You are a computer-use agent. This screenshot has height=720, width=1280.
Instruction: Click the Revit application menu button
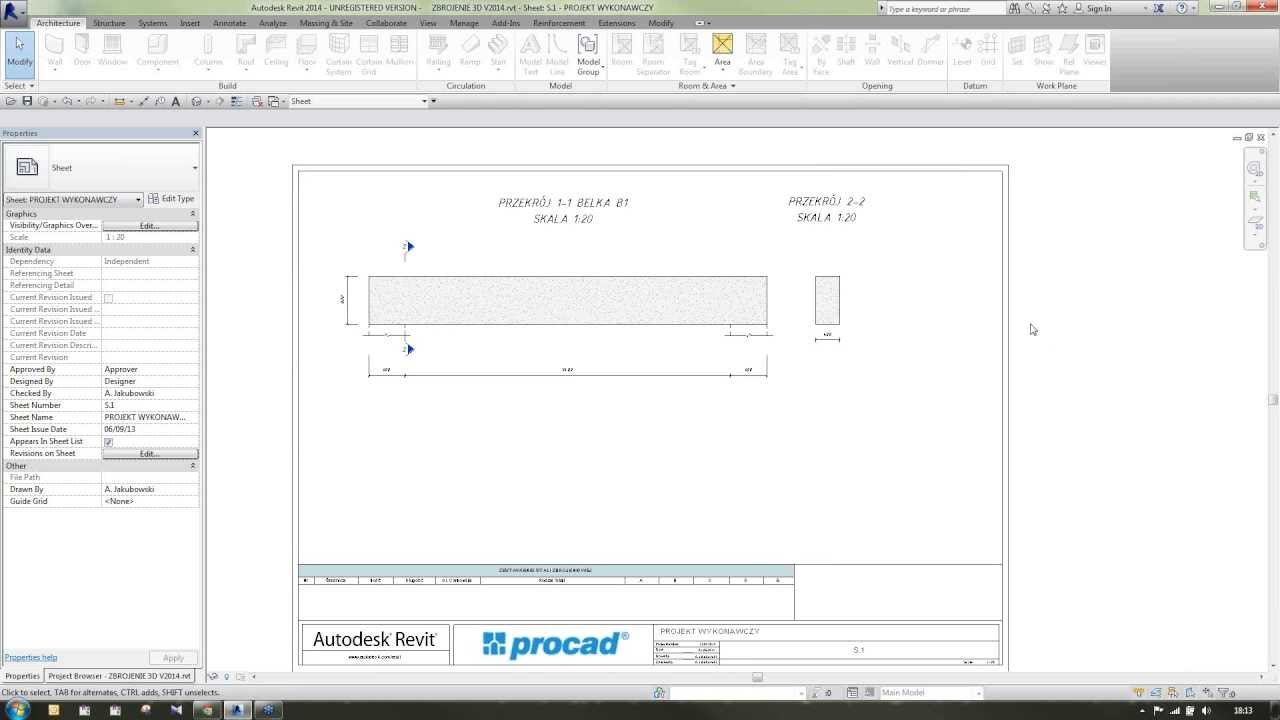[14, 11]
